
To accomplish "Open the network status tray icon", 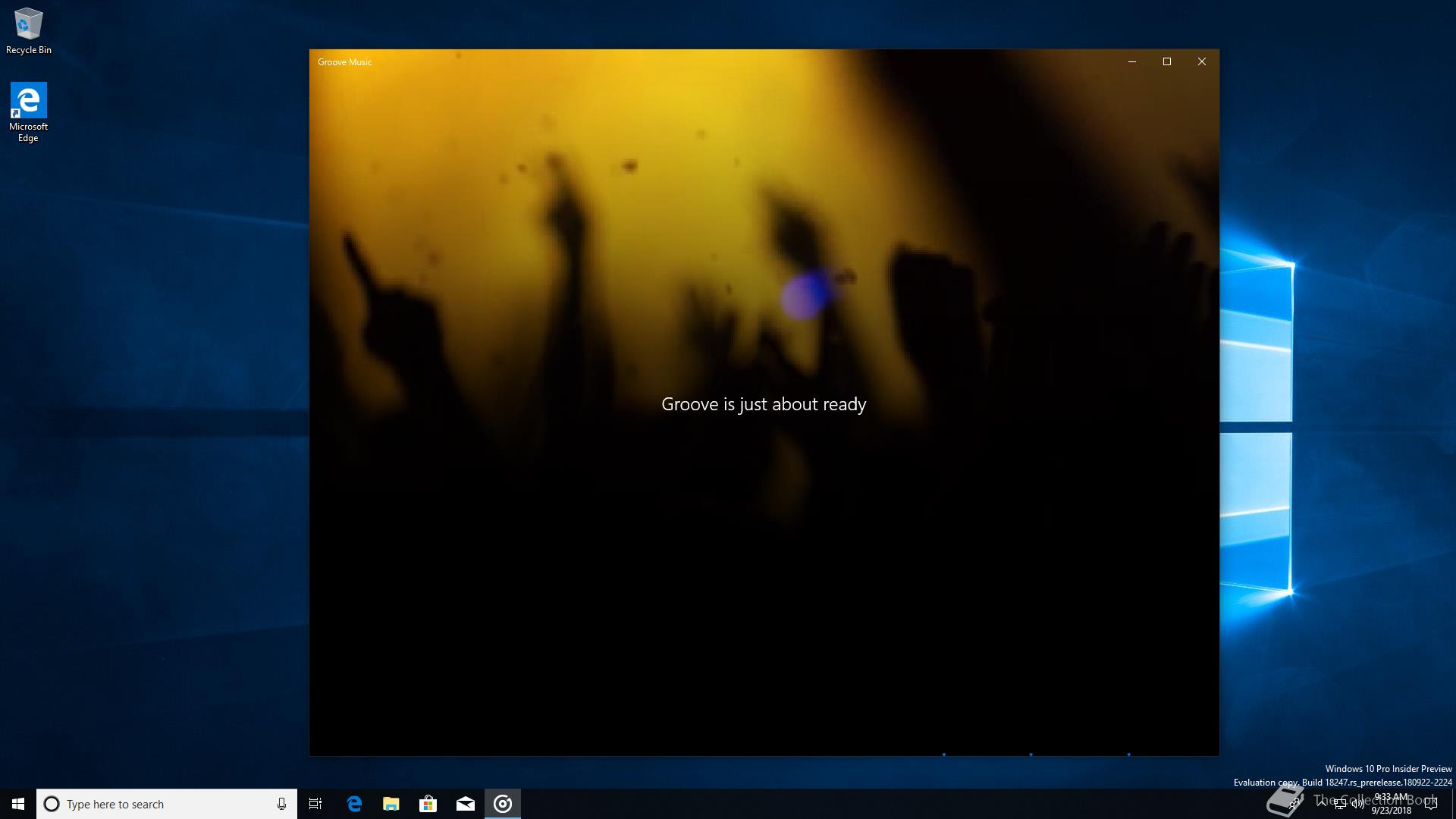I will point(1340,804).
